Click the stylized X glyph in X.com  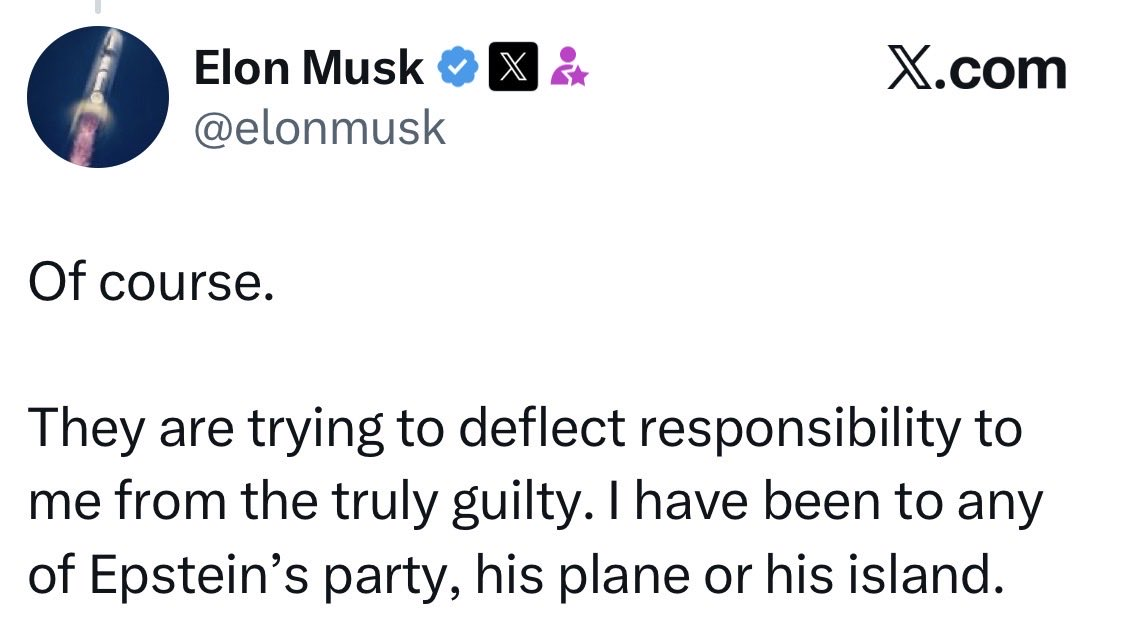[910, 68]
